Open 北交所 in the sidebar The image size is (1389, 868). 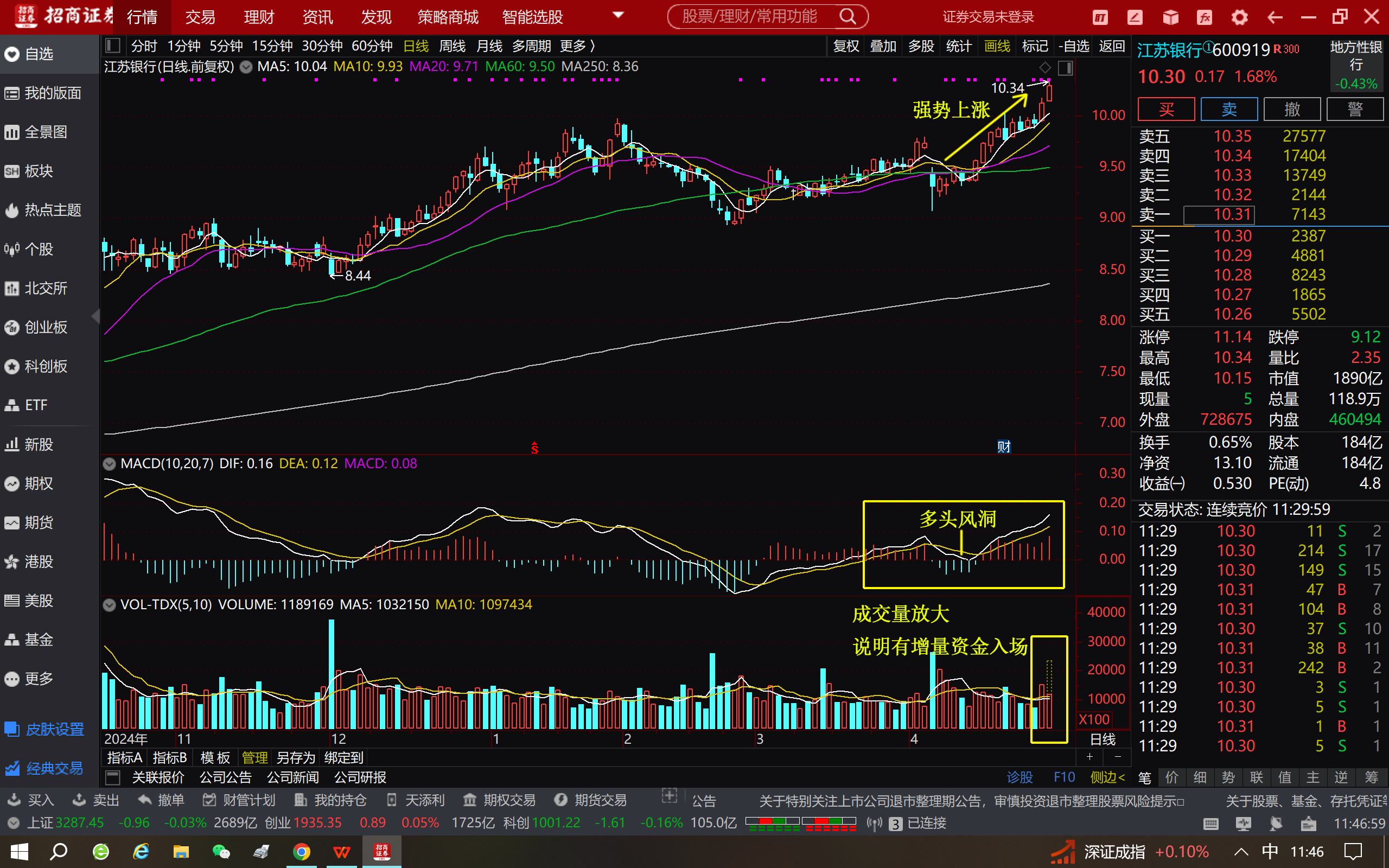(x=49, y=288)
